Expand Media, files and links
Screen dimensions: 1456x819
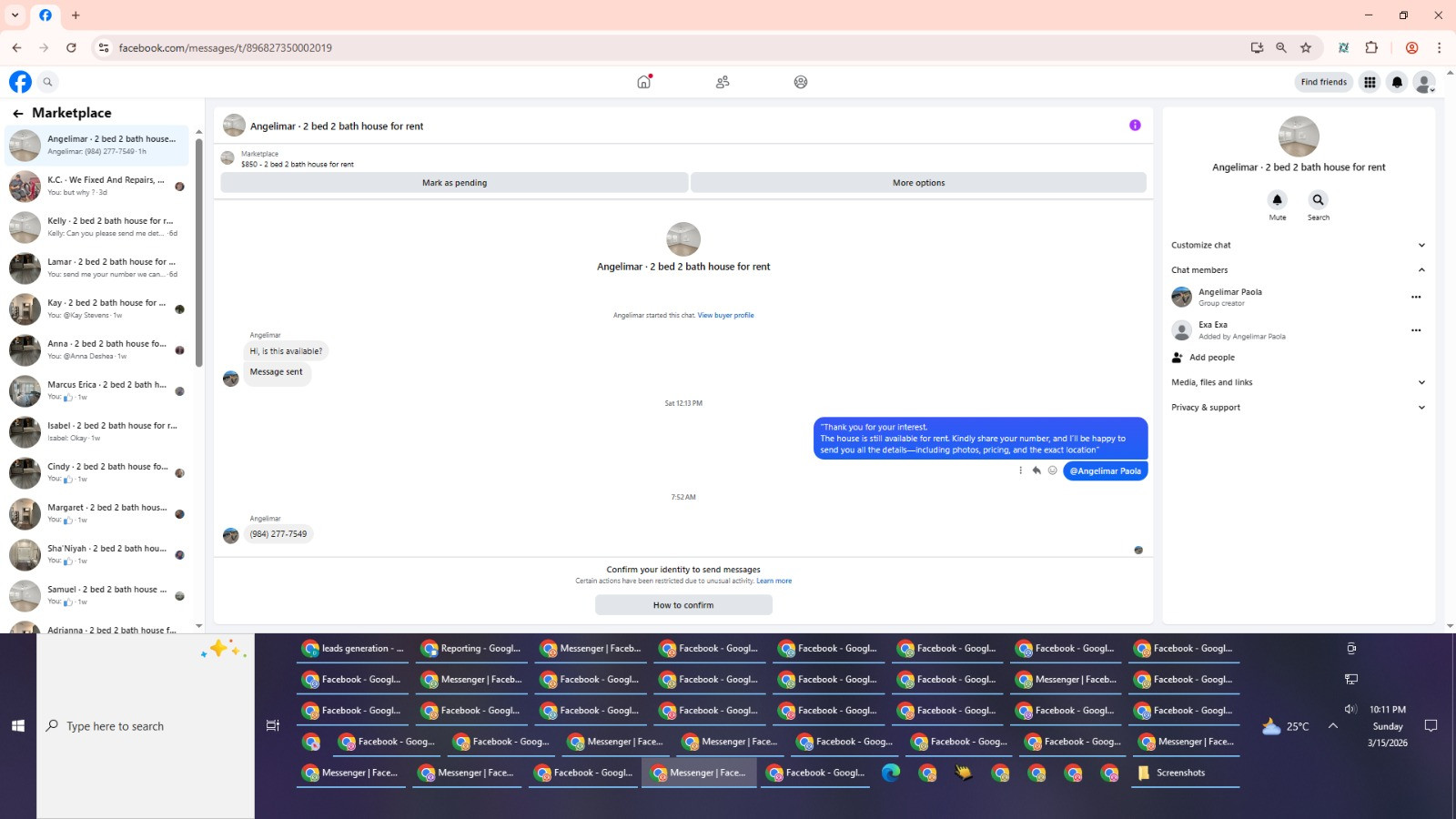1299,382
